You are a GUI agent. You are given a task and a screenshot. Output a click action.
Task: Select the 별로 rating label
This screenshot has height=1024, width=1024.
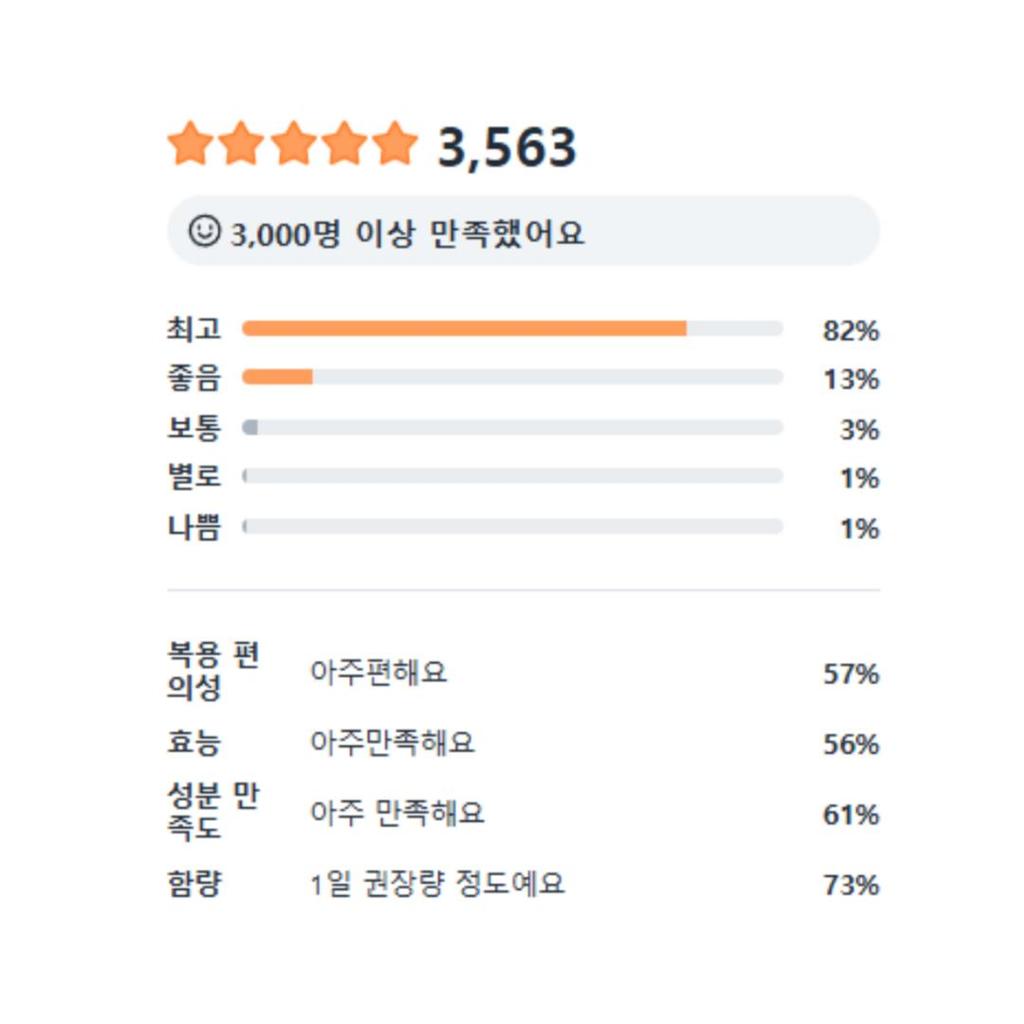point(194,477)
